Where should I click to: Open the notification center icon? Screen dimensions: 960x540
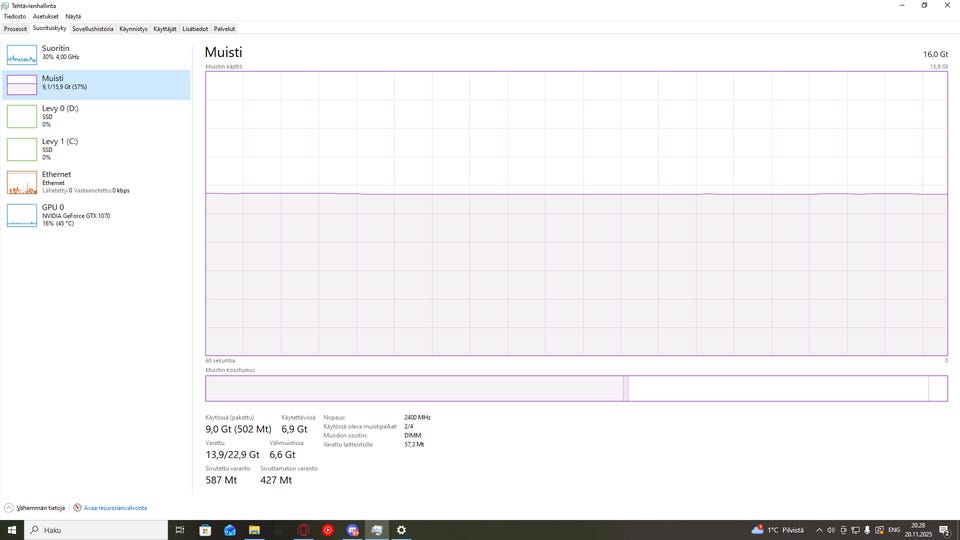945,530
